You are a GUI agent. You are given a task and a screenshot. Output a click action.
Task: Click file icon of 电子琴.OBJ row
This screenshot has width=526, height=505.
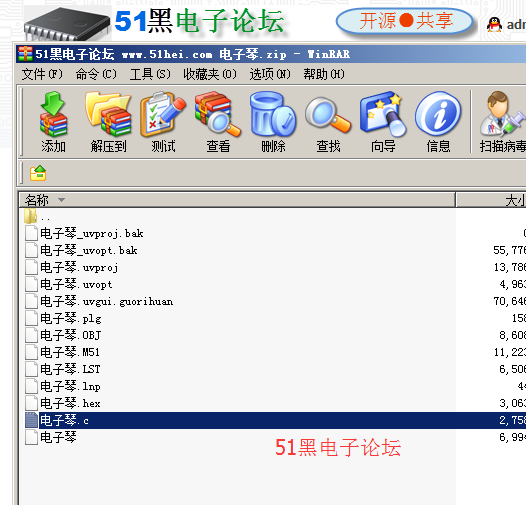point(32,335)
